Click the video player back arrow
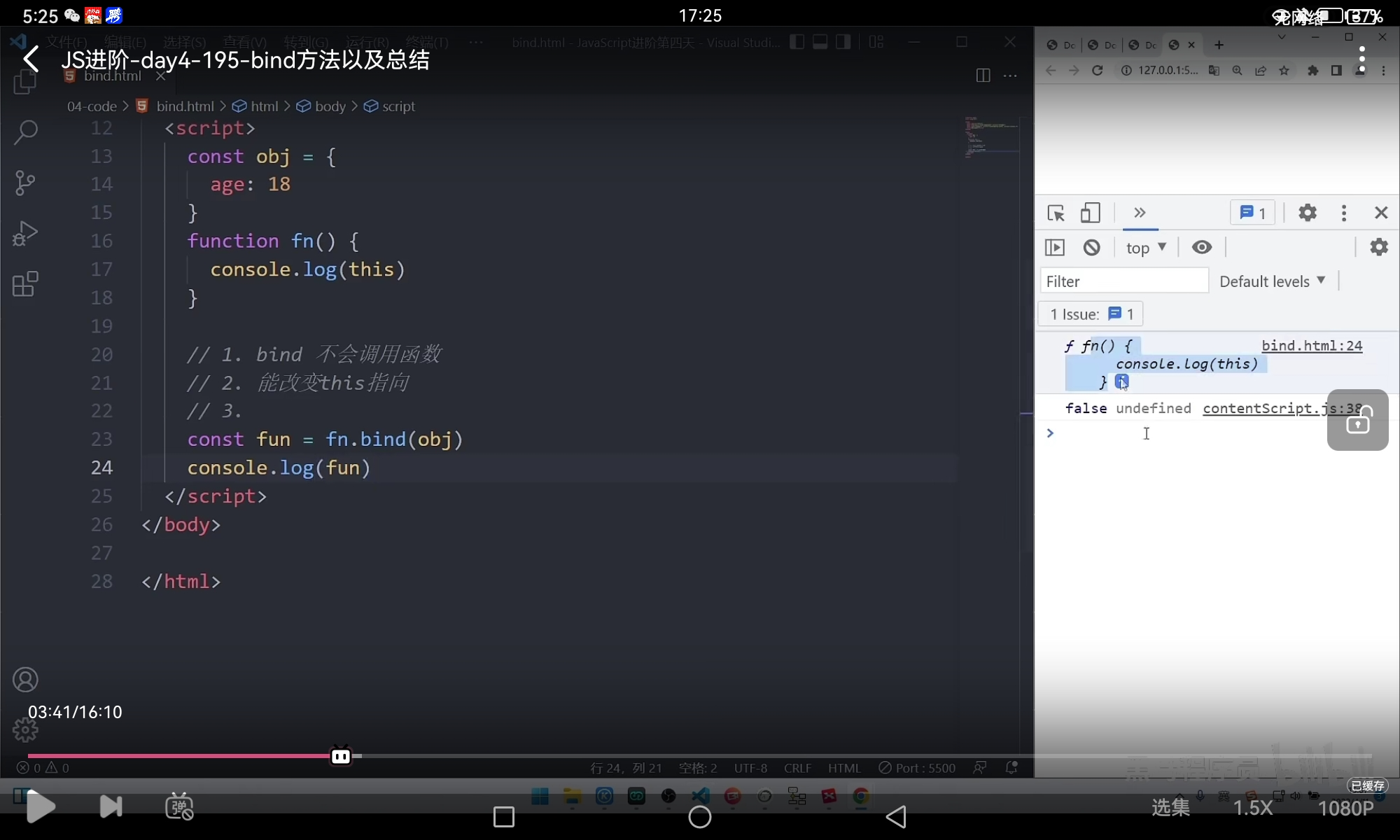This screenshot has width=1400, height=840. tap(31, 59)
